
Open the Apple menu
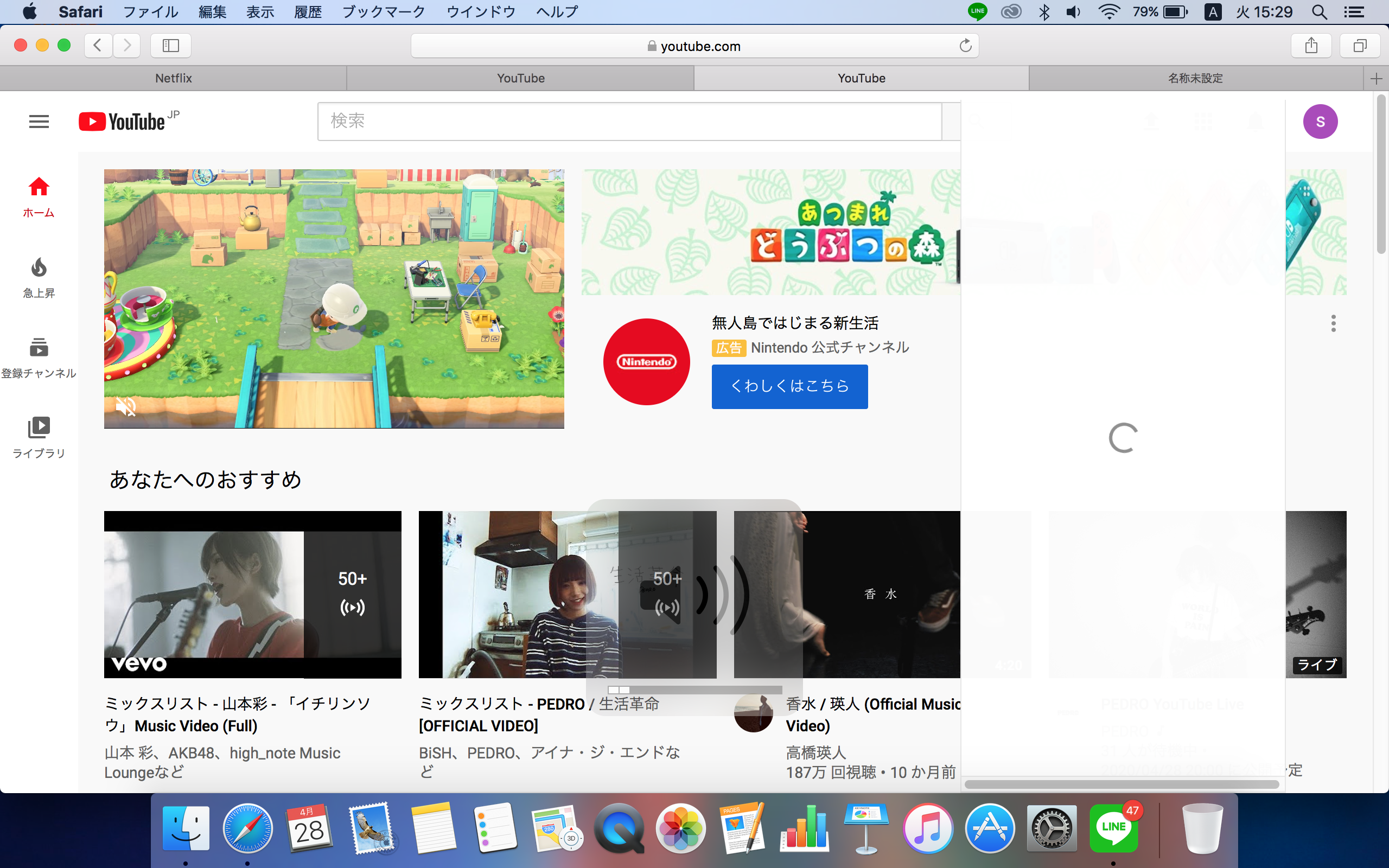coord(30,12)
